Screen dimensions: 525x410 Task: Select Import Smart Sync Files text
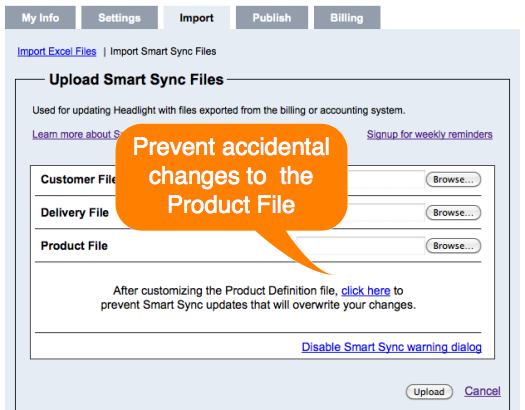pyautogui.click(x=163, y=52)
